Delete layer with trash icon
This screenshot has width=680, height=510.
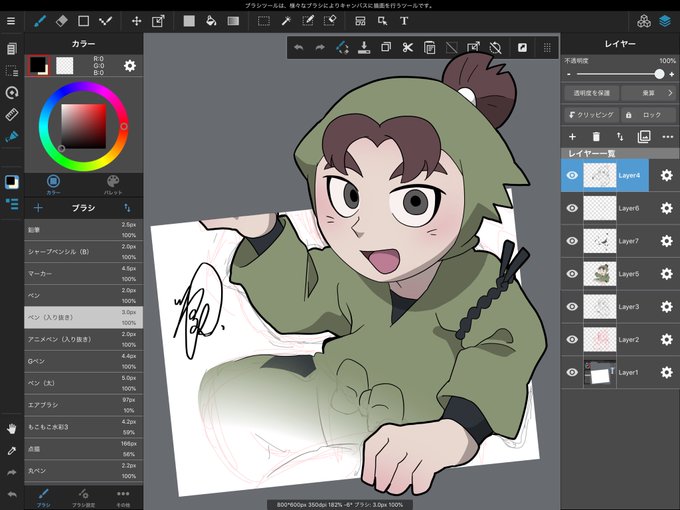(x=596, y=137)
